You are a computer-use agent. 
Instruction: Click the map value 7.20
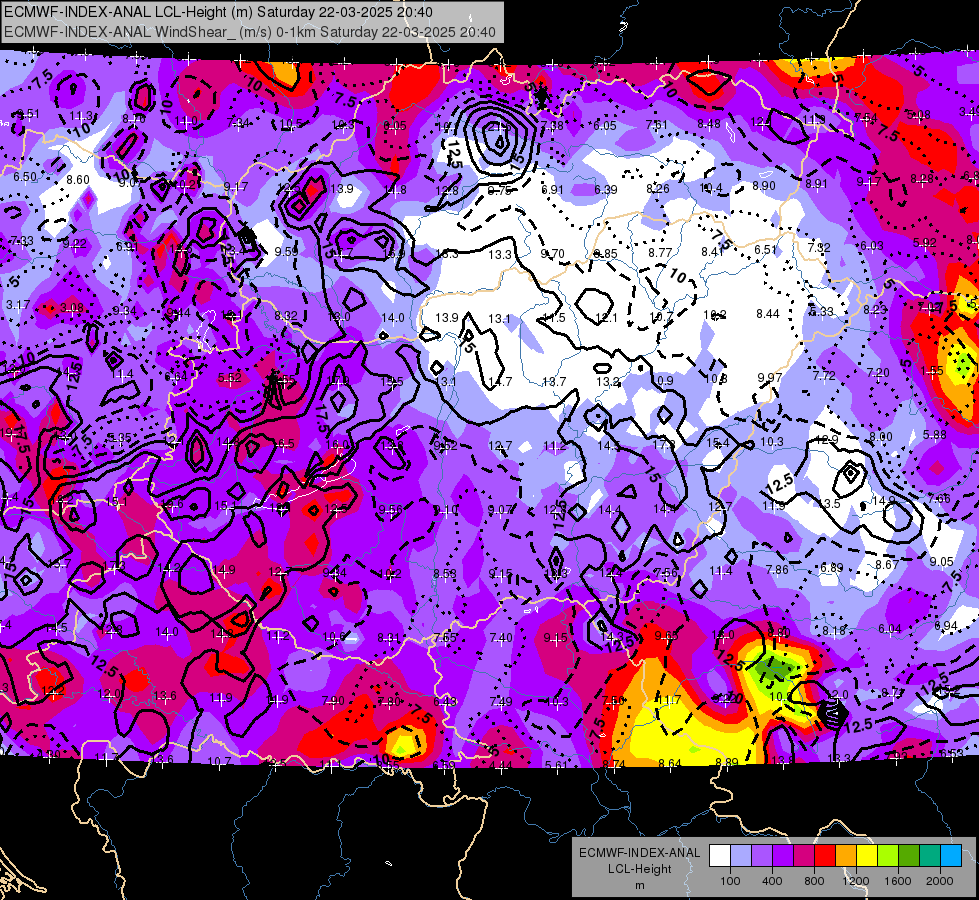click(878, 372)
